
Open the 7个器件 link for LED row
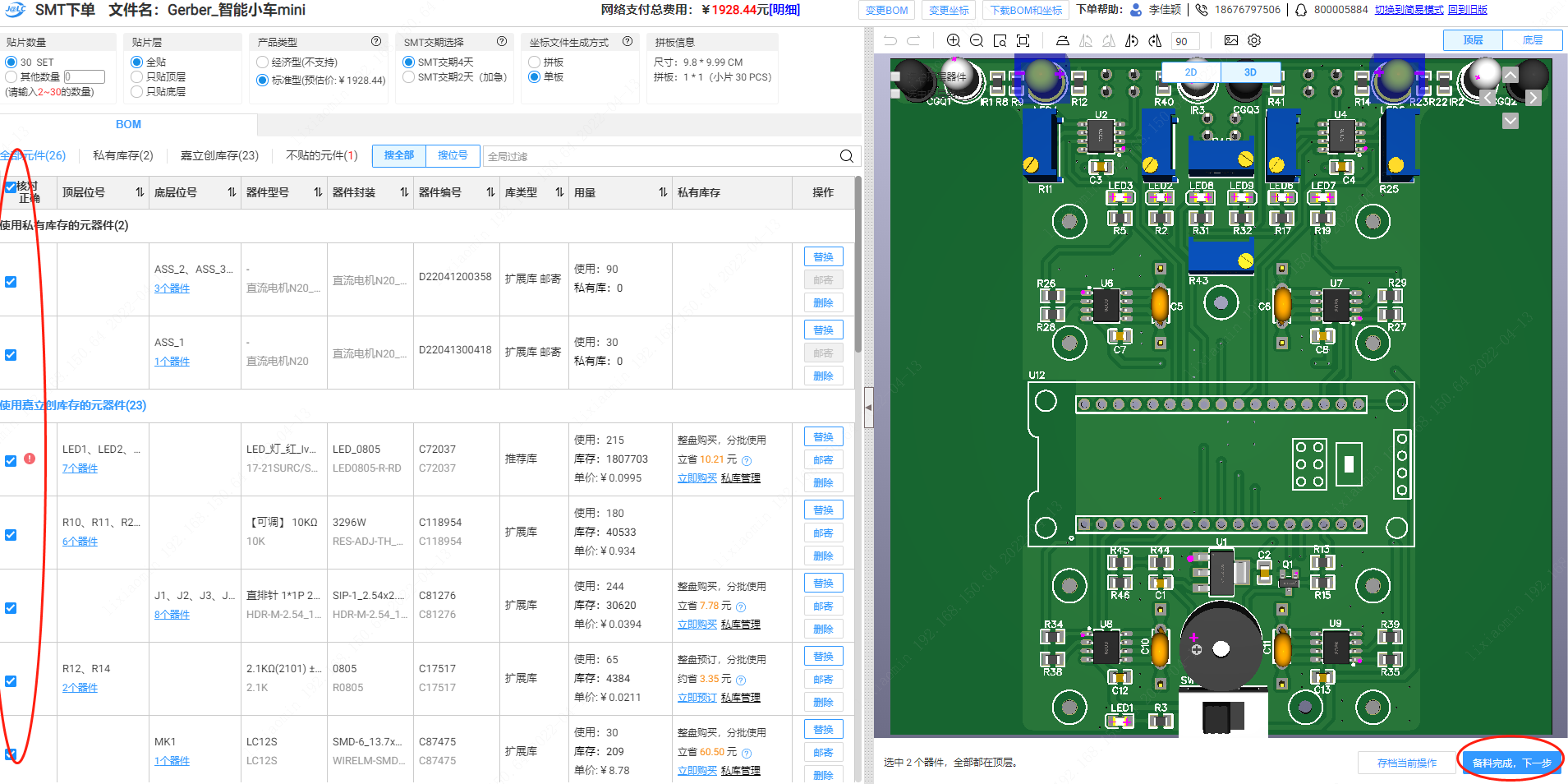coord(80,468)
